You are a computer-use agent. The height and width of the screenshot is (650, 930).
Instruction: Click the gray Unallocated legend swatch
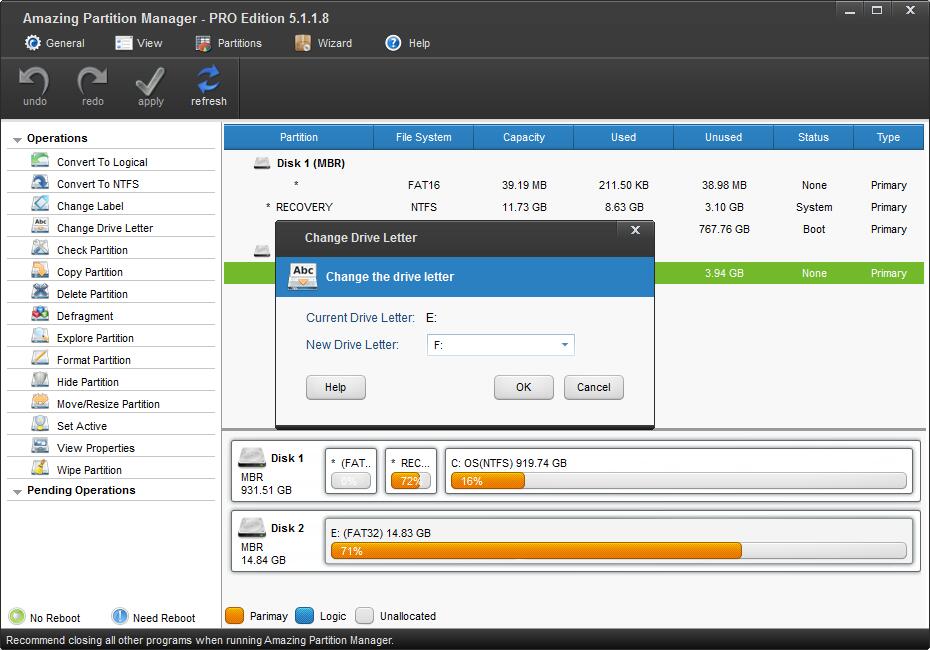364,616
